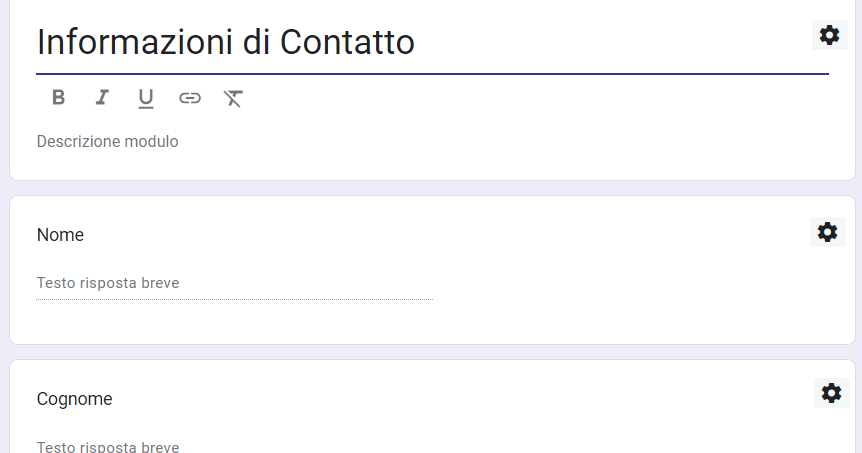Click empty space right of Cognome title
Viewport: 862px width, 453px height.
[x=450, y=399]
